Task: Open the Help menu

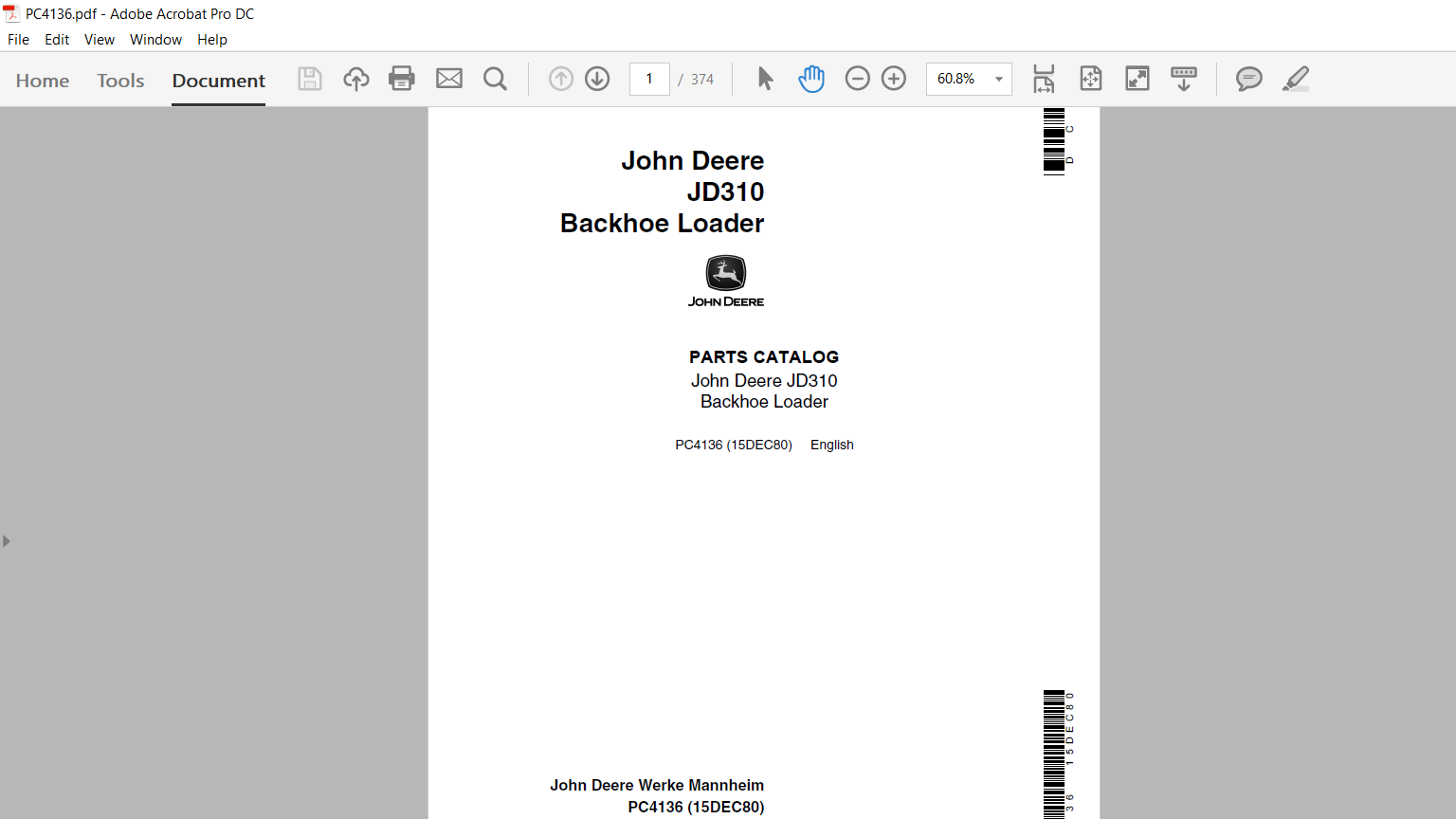Action: click(212, 40)
